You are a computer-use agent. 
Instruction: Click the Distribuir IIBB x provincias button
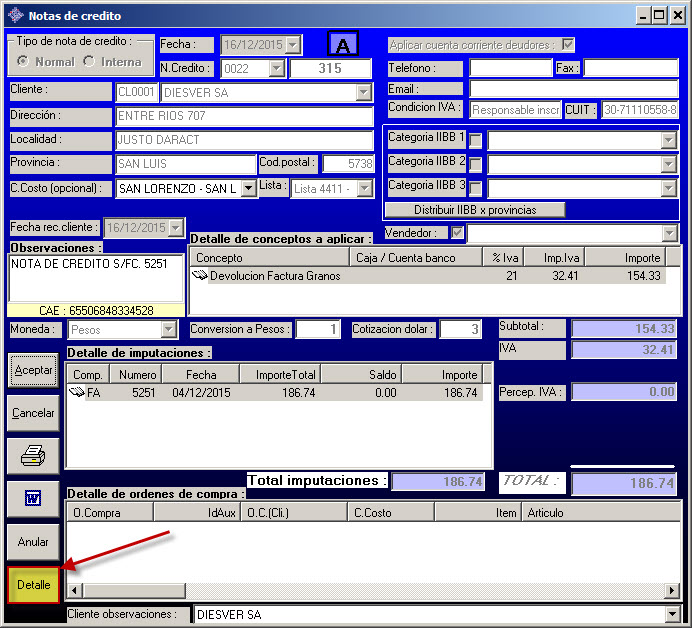point(476,210)
